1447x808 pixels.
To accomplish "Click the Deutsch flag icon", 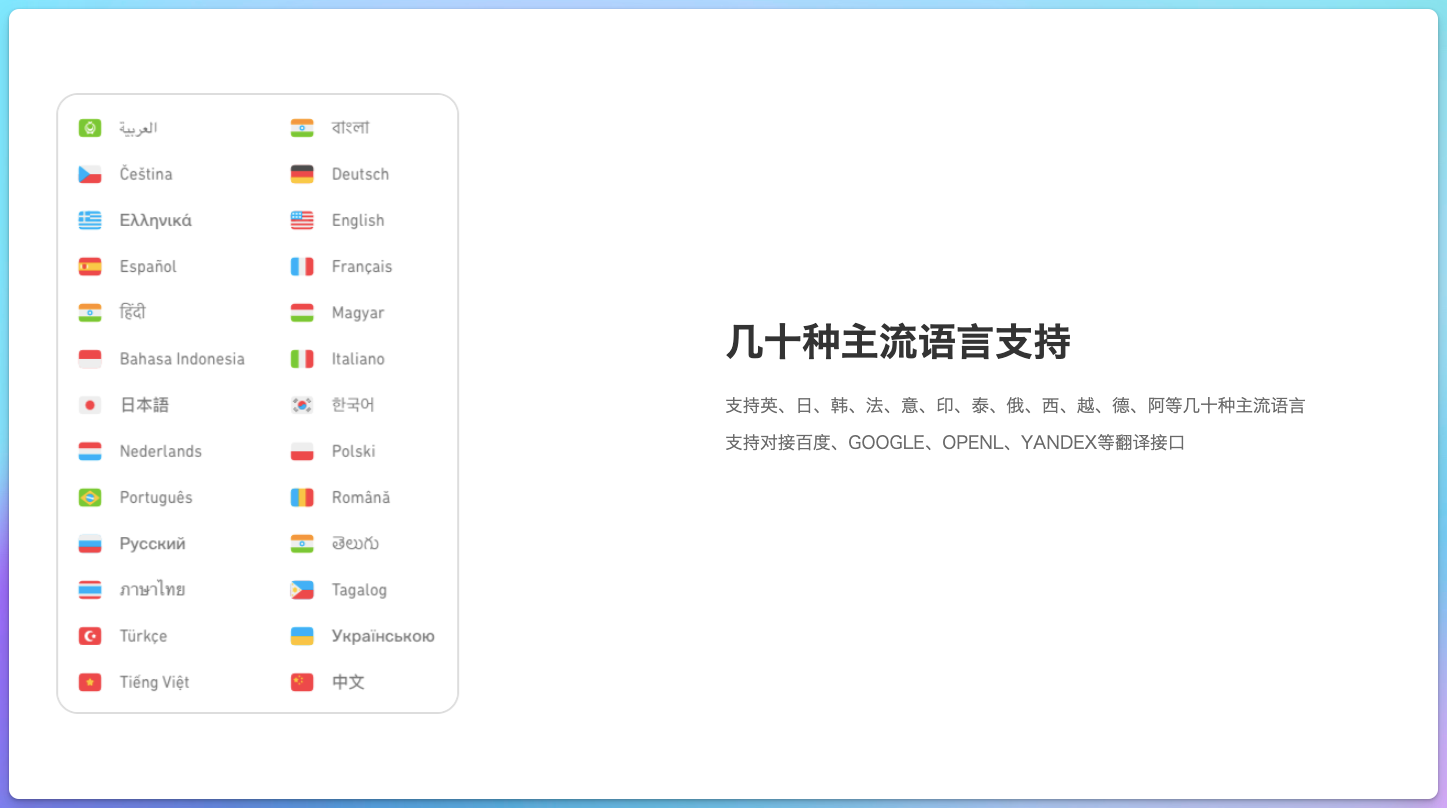I will [x=300, y=174].
